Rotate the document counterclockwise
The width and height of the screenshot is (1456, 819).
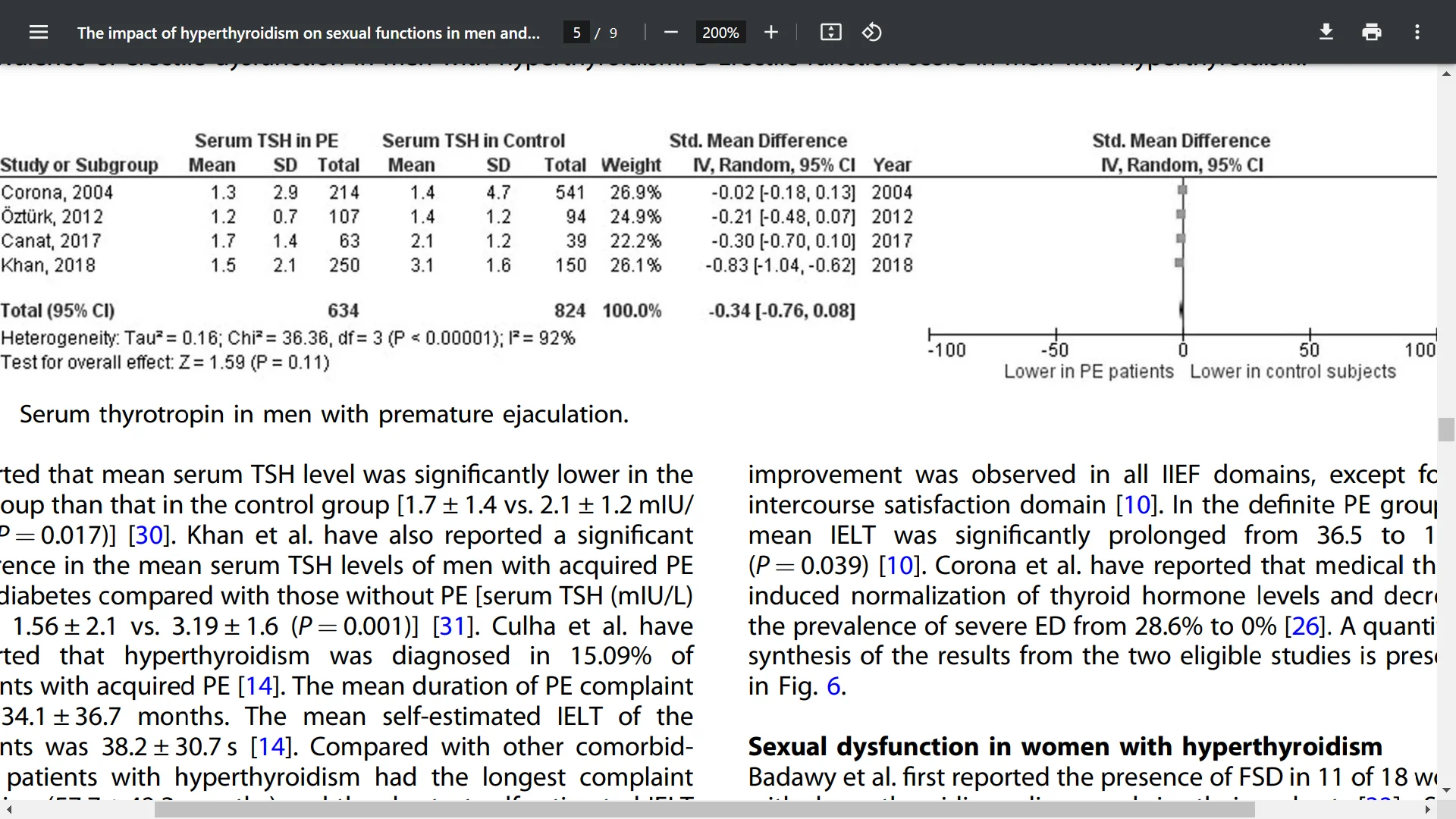[871, 33]
